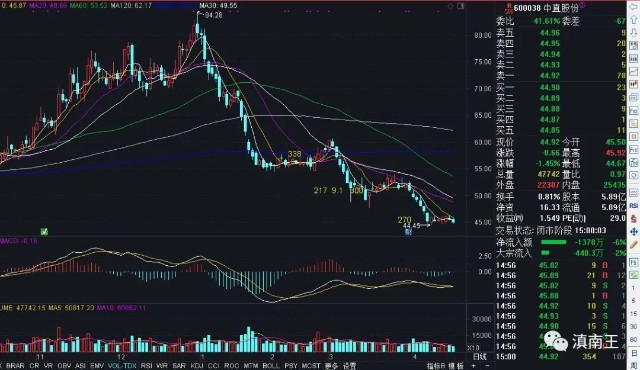Click the minus zoom-out button
This screenshot has width=640, height=370.
488,366
